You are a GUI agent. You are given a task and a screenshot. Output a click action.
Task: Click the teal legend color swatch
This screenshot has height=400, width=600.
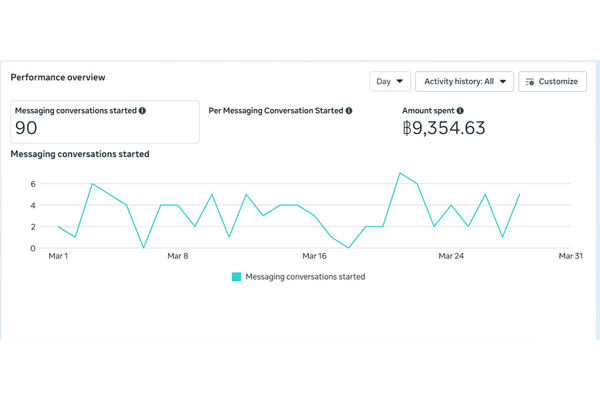click(x=236, y=277)
